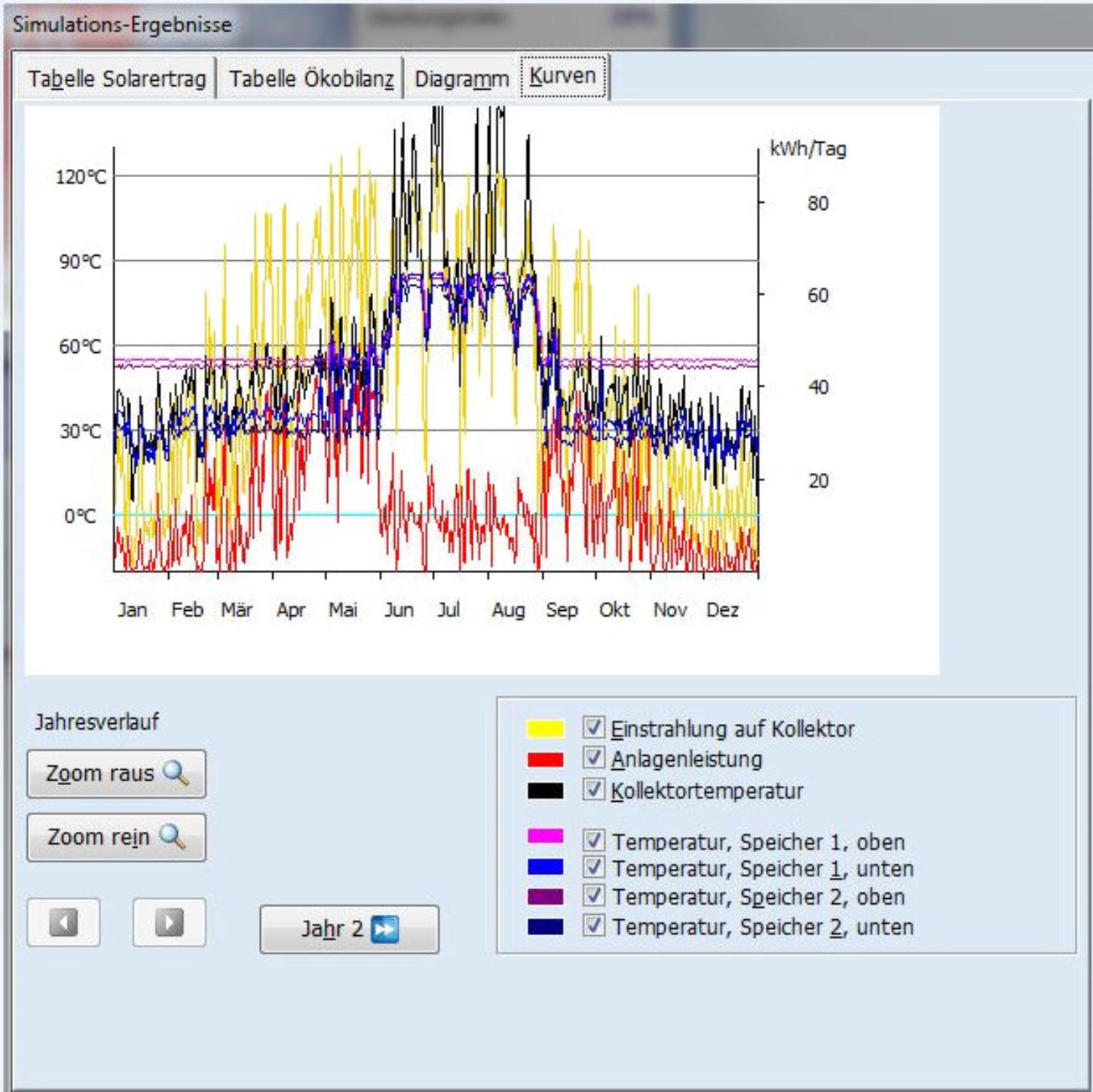Click the 80 value on kWh axis
This screenshot has width=1093, height=1092.
818,203
